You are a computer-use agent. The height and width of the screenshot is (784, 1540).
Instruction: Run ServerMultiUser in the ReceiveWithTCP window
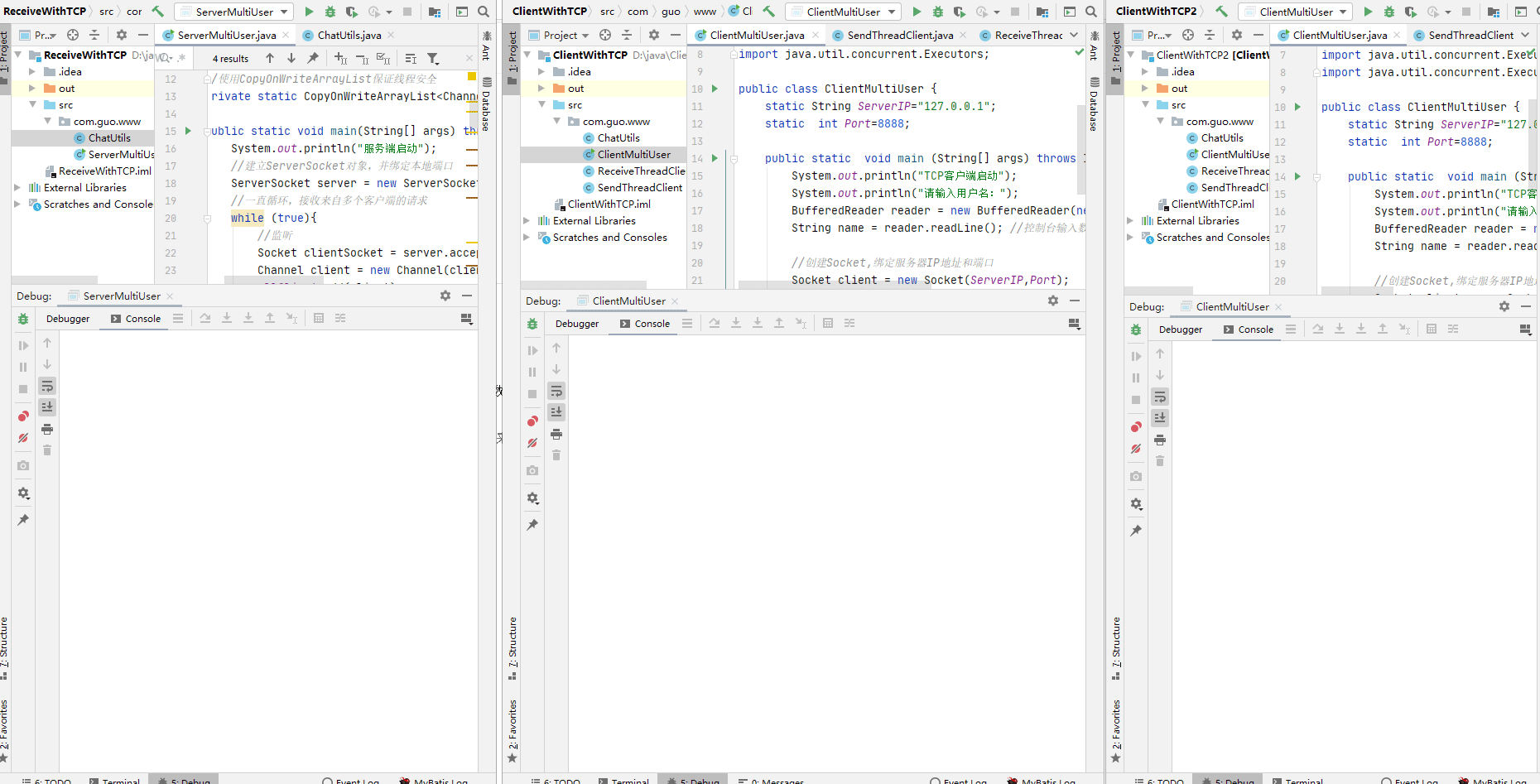(309, 12)
